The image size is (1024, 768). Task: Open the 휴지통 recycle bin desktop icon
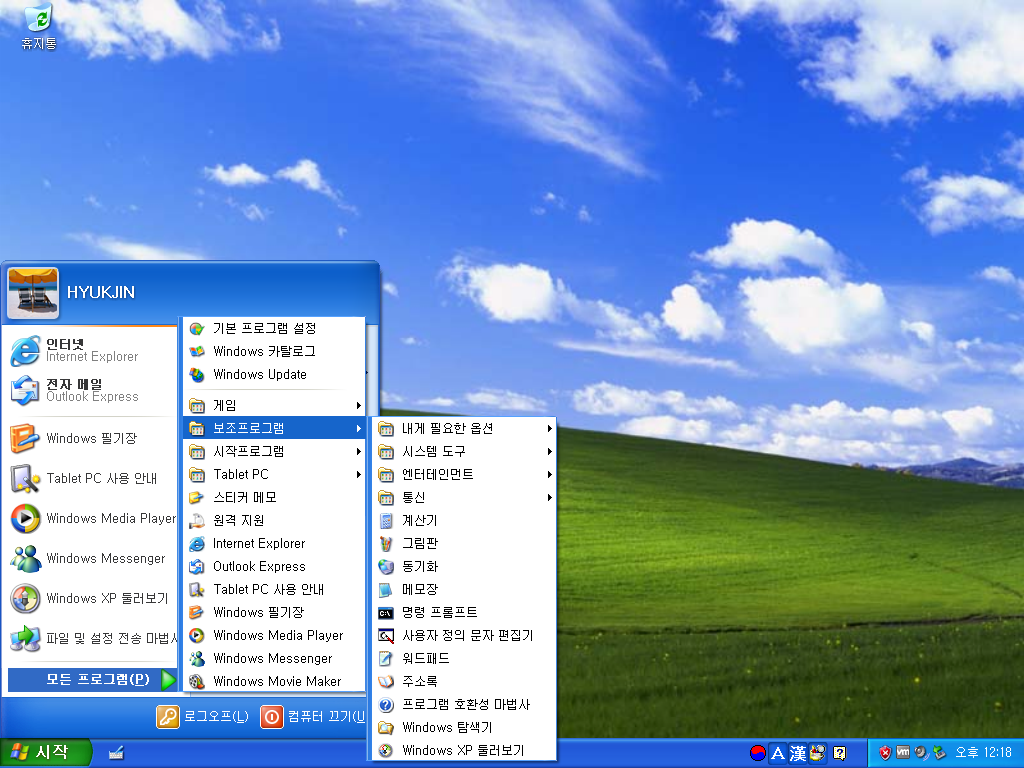(x=39, y=27)
